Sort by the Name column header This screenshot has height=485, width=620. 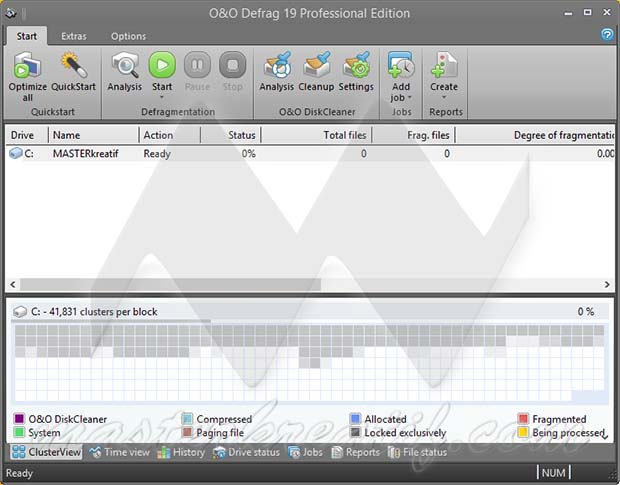tap(94, 135)
